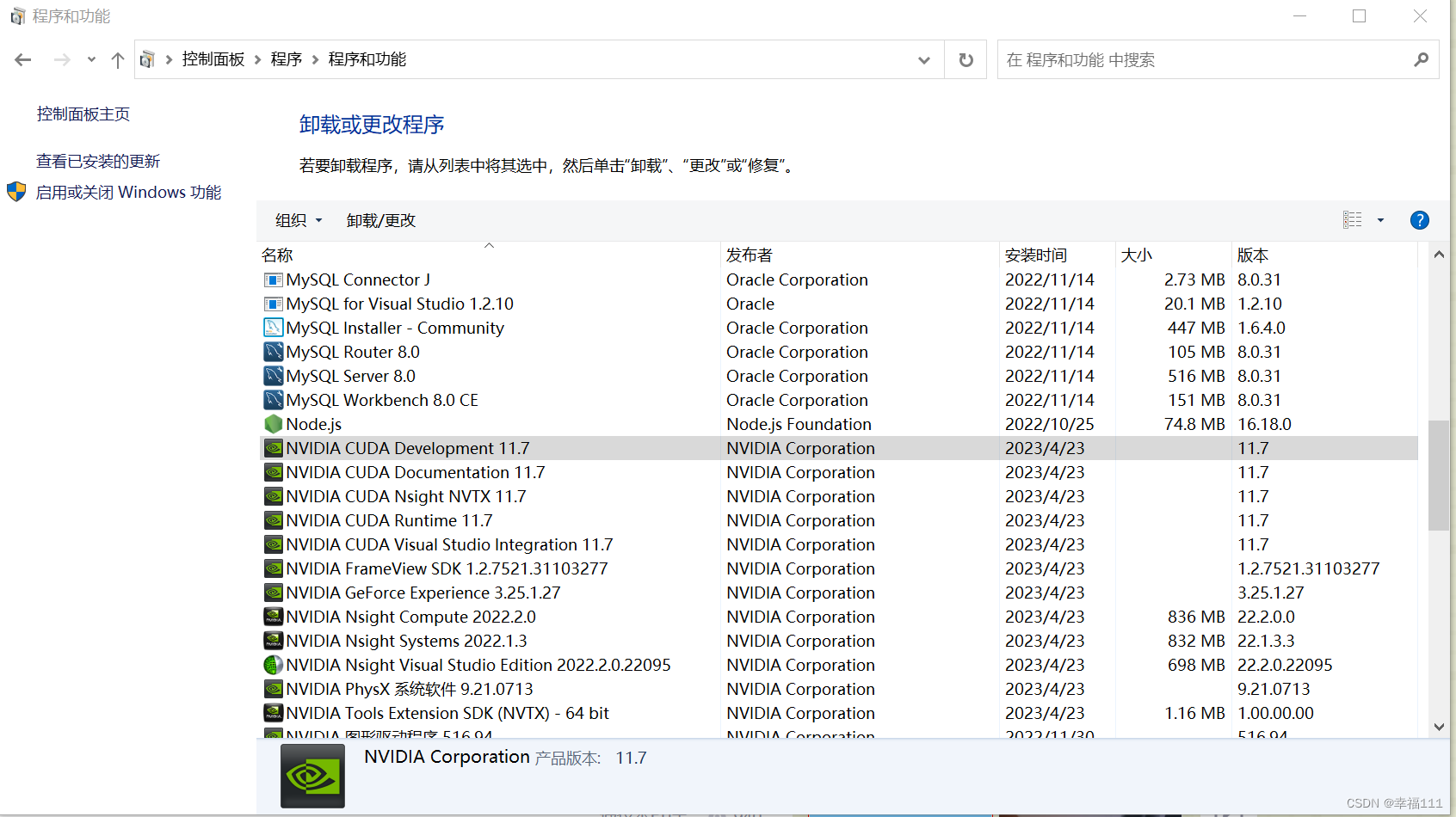The image size is (1456, 817).
Task: Click the MySQL Router 8.0 icon
Action: pyautogui.click(x=273, y=352)
